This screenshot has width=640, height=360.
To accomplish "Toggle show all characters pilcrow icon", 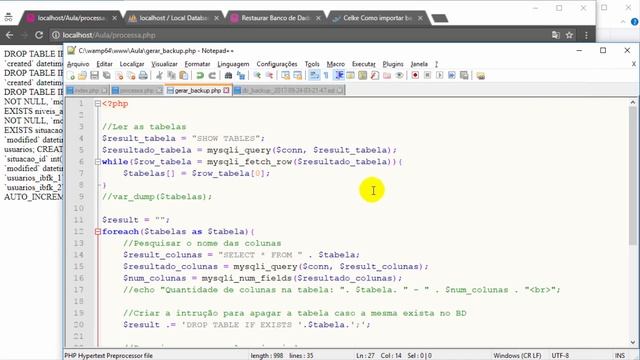I will click(326, 76).
